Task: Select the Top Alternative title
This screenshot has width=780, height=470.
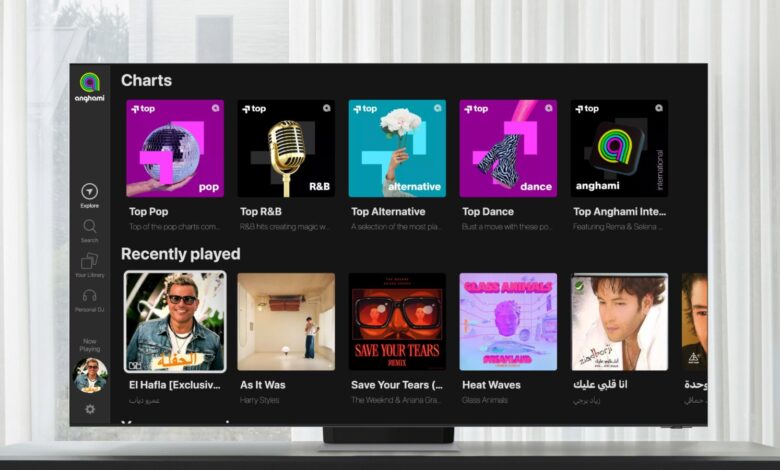Action: pos(388,211)
